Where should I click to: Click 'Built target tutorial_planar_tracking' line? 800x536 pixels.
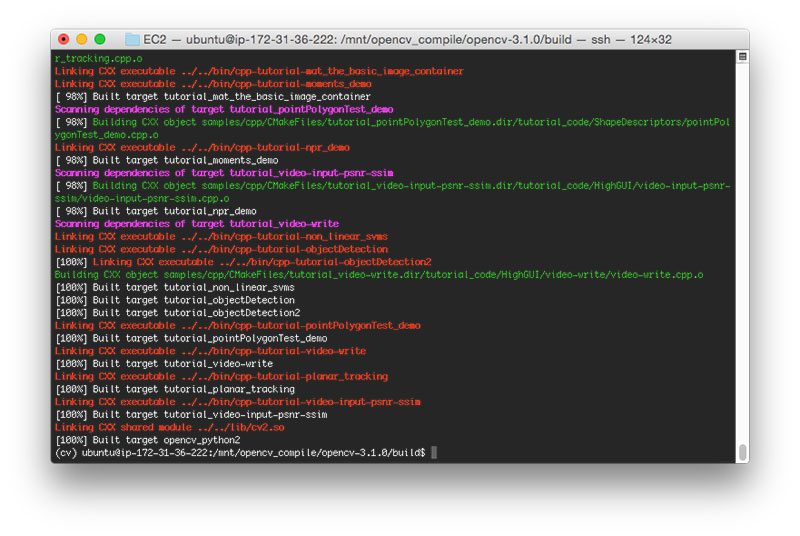175,389
